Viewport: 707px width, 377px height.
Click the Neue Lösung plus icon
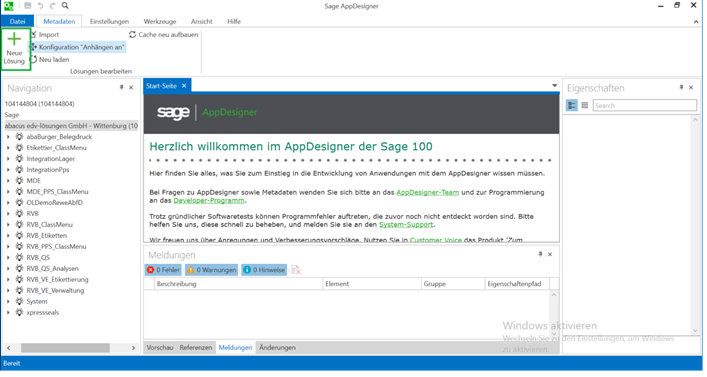click(x=14, y=39)
